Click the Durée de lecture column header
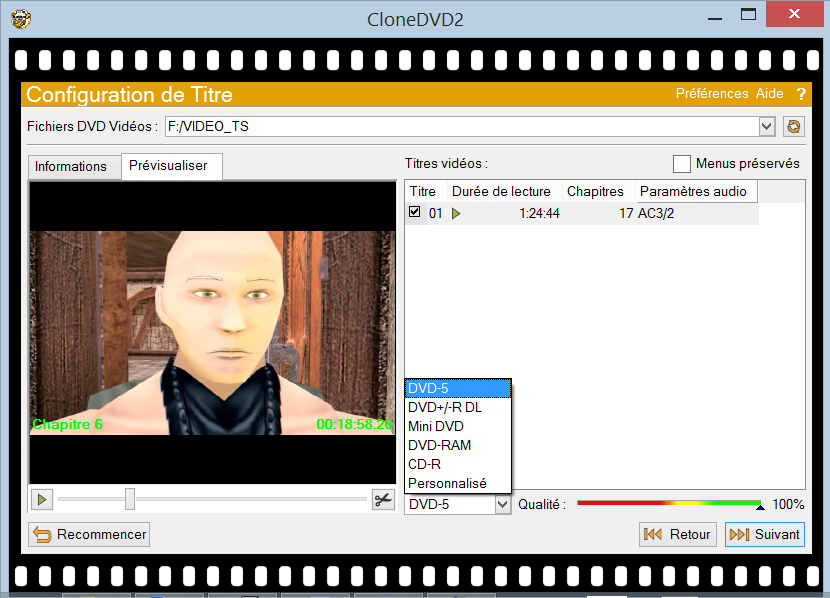The height and width of the screenshot is (598, 830). (505, 192)
